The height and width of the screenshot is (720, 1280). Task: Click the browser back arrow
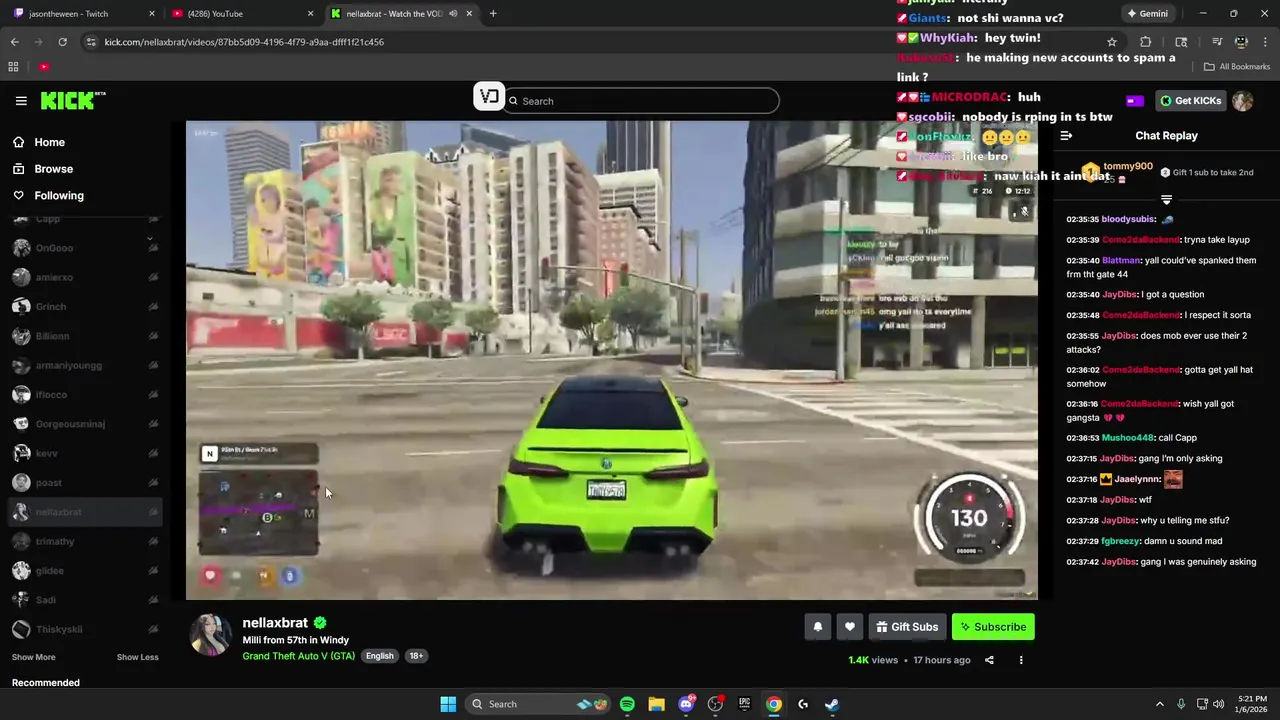14,42
